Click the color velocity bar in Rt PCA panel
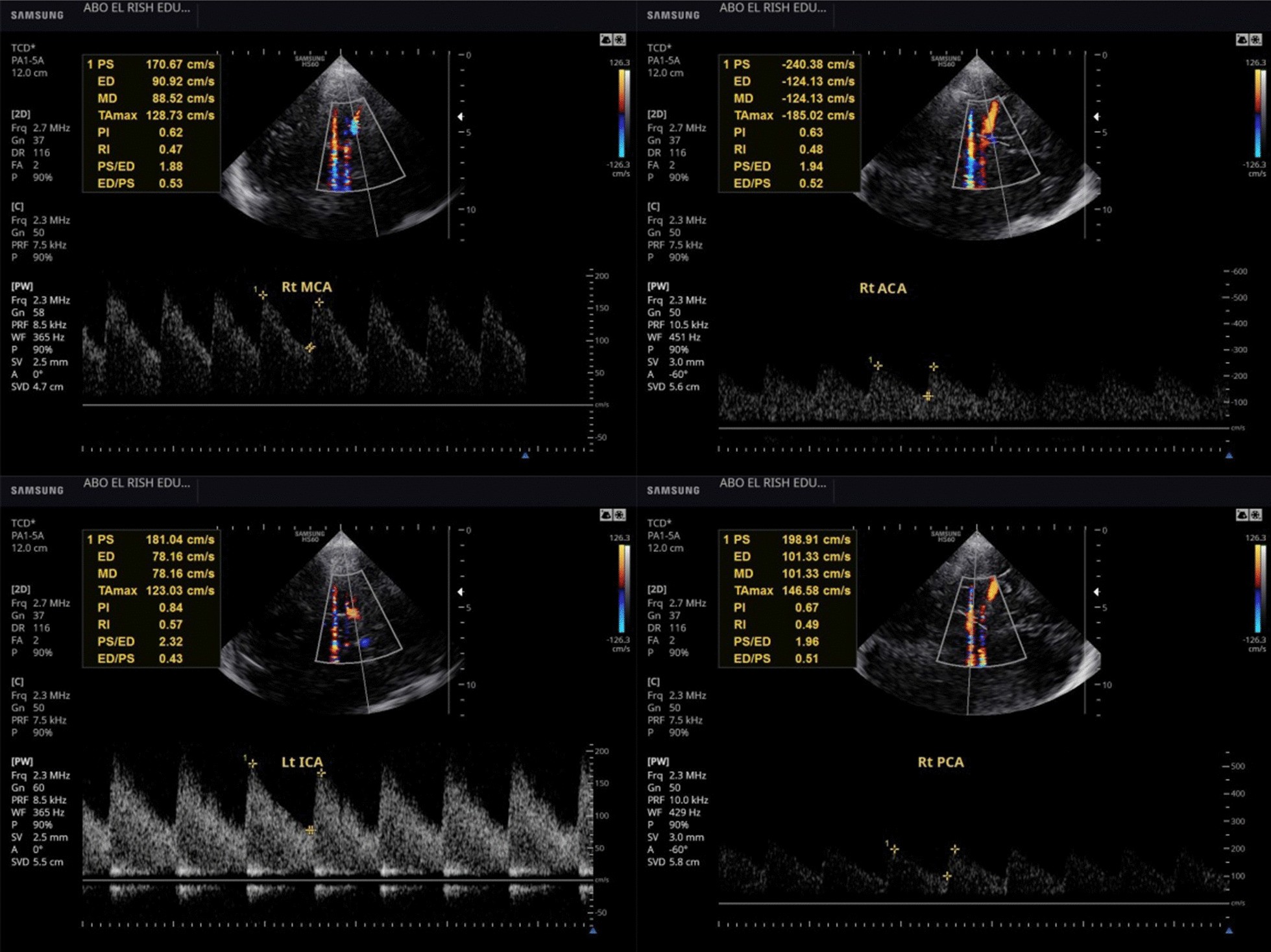Screen dimensions: 1271x952 click(1259, 589)
